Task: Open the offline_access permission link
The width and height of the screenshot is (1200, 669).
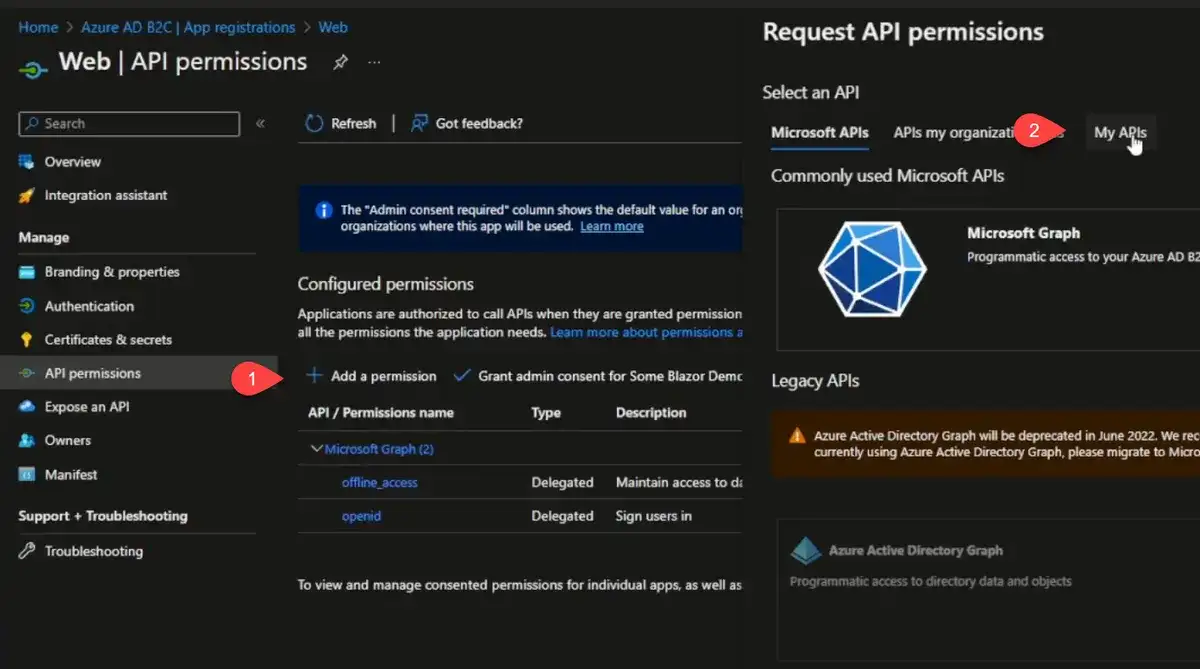Action: [379, 482]
